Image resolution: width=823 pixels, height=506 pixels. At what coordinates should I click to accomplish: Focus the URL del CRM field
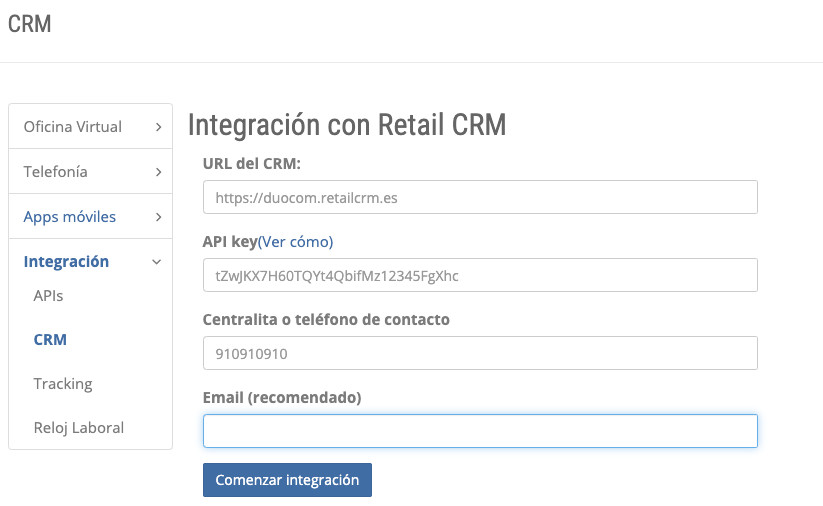click(480, 198)
